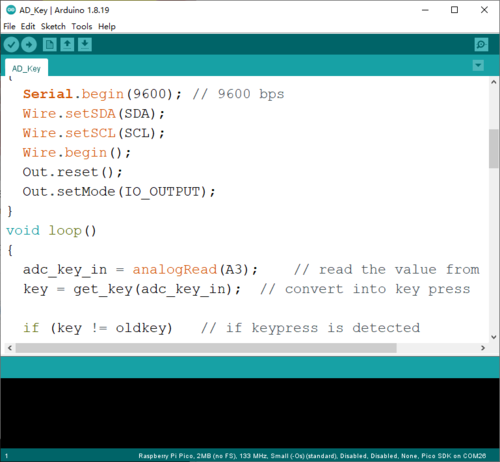The width and height of the screenshot is (500, 462).
Task: Click the '// convert into key press' comment
Action: [365, 289]
